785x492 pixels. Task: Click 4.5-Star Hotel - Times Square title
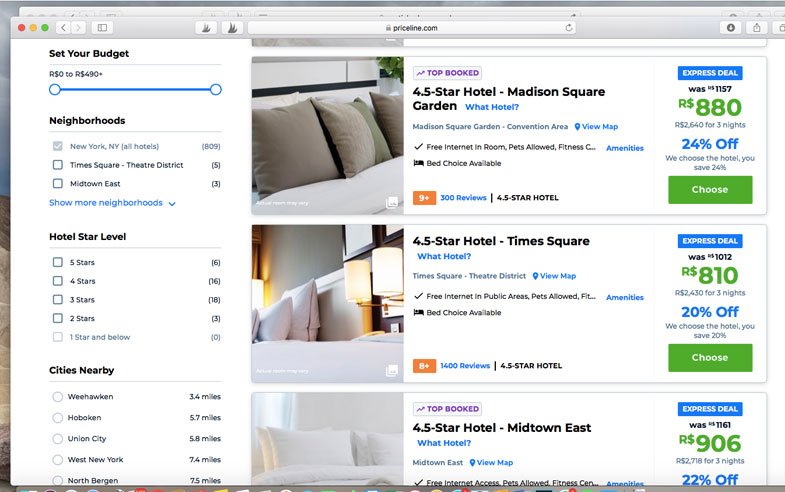pos(501,241)
